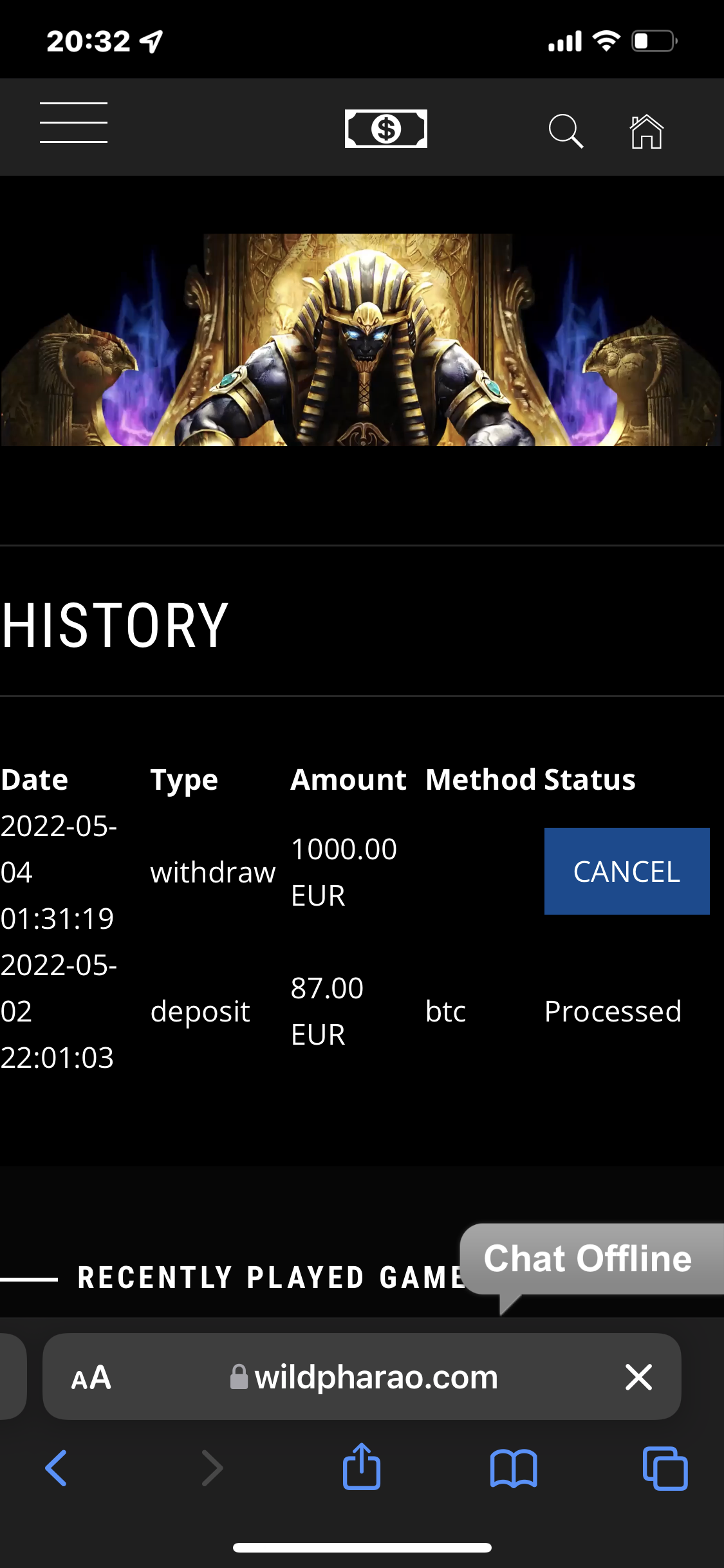Open the Chat Offline bubble
Screen dimensions: 724x1568
coord(589,1259)
